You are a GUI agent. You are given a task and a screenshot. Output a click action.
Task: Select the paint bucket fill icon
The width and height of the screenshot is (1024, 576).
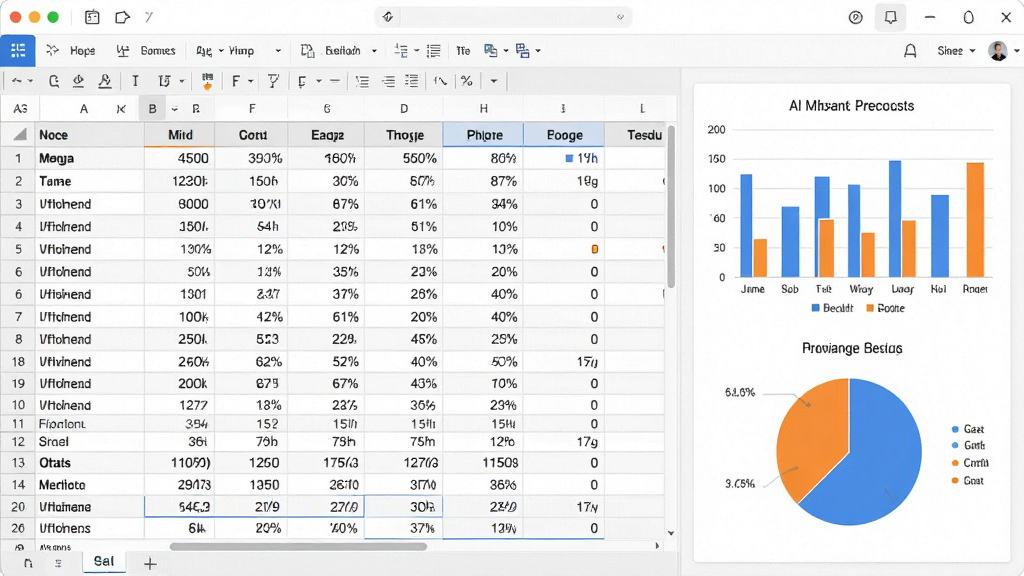coord(207,81)
